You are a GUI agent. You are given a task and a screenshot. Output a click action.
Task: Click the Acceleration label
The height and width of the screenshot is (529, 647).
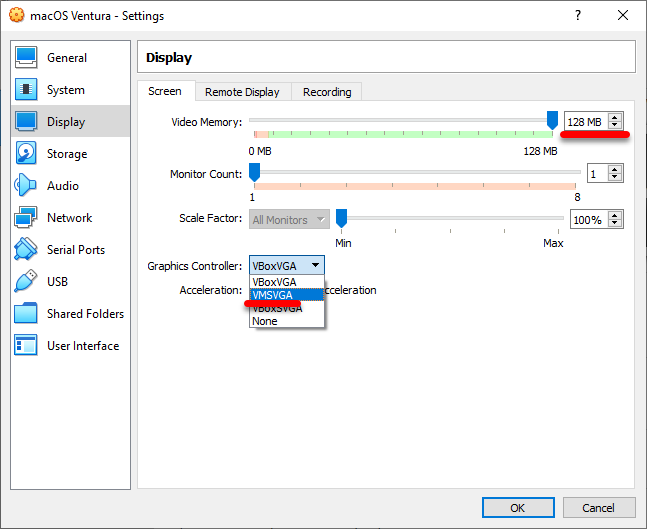tap(210, 290)
